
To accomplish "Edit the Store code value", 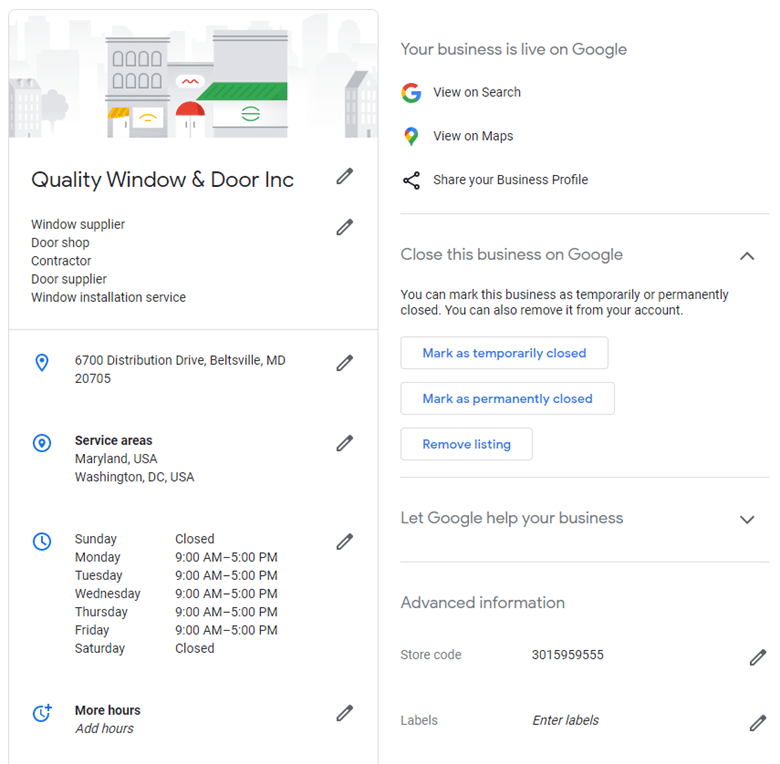I will (758, 658).
